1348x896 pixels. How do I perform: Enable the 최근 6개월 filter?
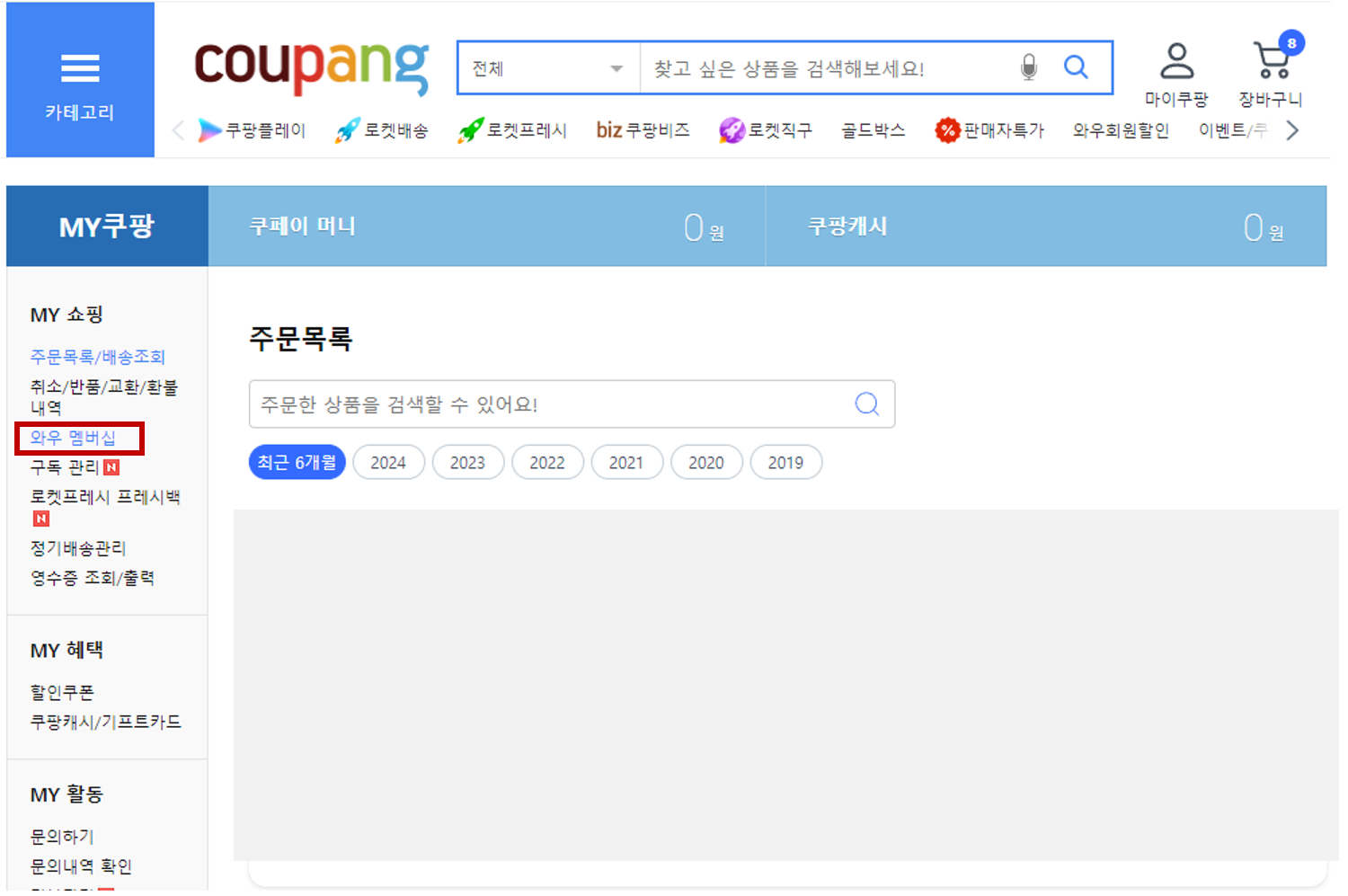(297, 462)
